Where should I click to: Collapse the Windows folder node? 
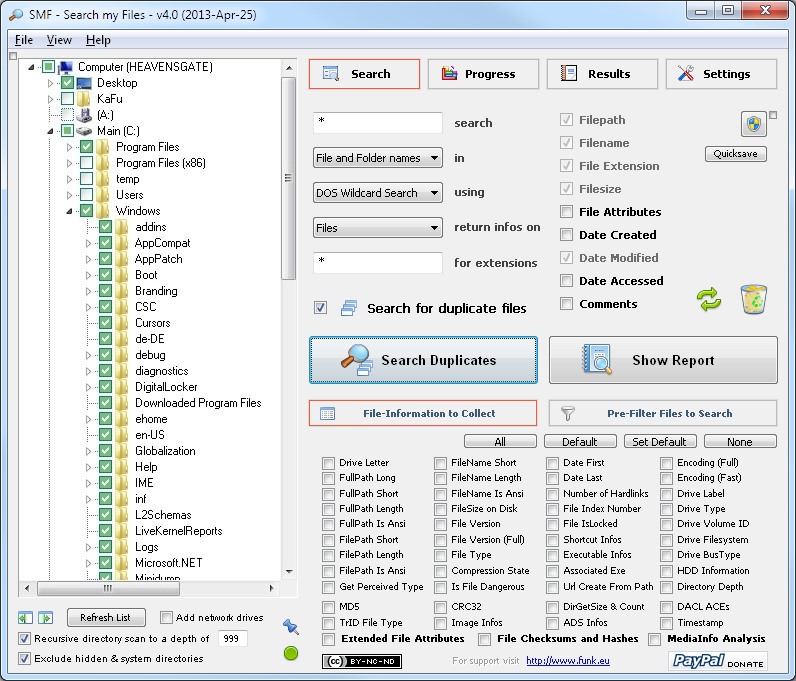pyautogui.click(x=70, y=211)
